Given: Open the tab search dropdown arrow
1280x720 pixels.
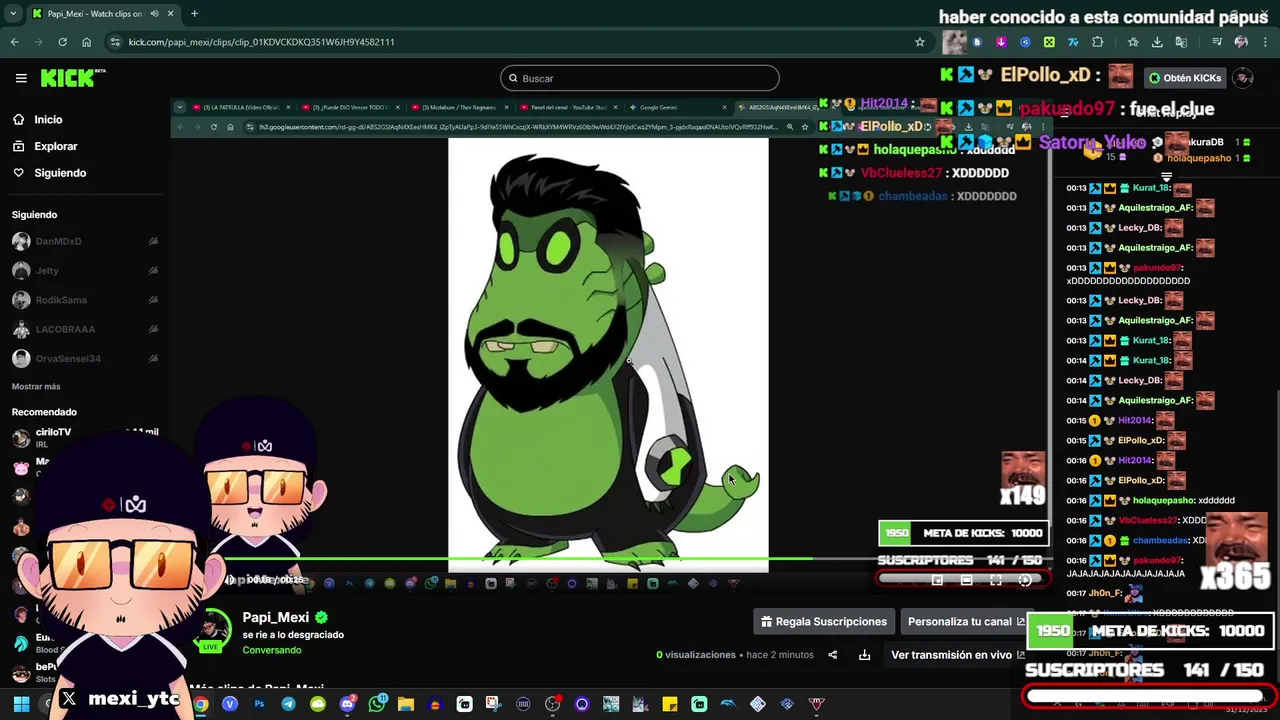Looking at the screenshot, I should 13,13.
